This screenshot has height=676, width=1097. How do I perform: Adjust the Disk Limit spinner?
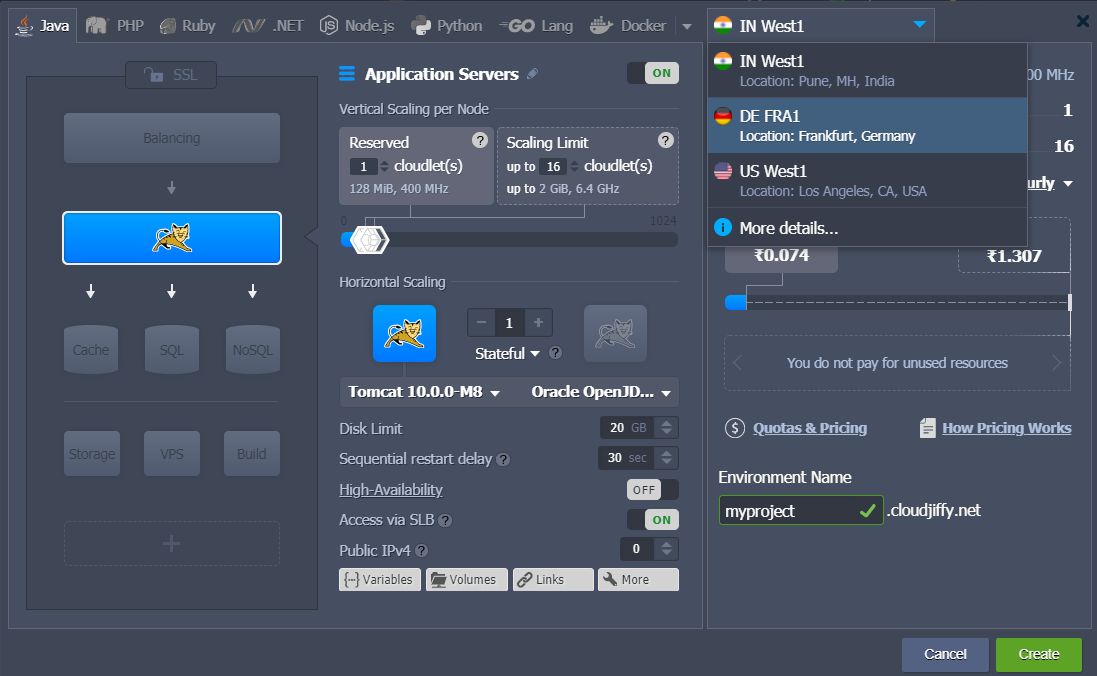[667, 428]
